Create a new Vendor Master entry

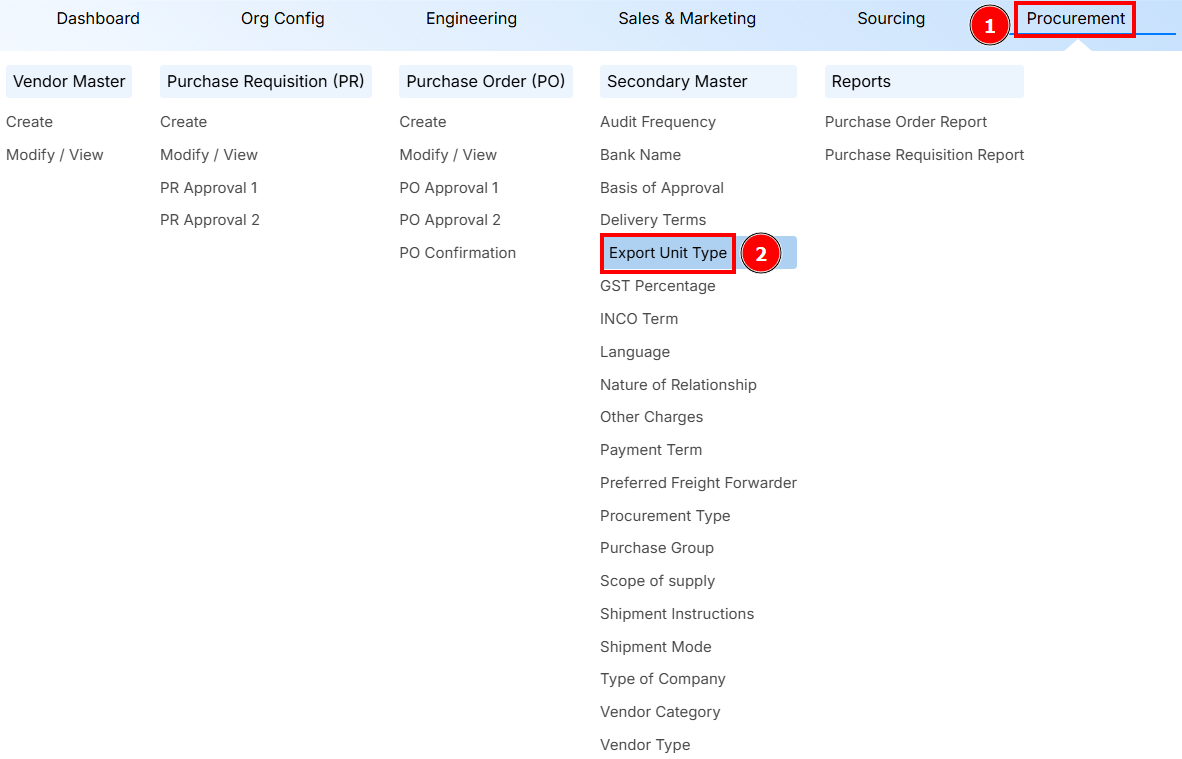click(29, 121)
